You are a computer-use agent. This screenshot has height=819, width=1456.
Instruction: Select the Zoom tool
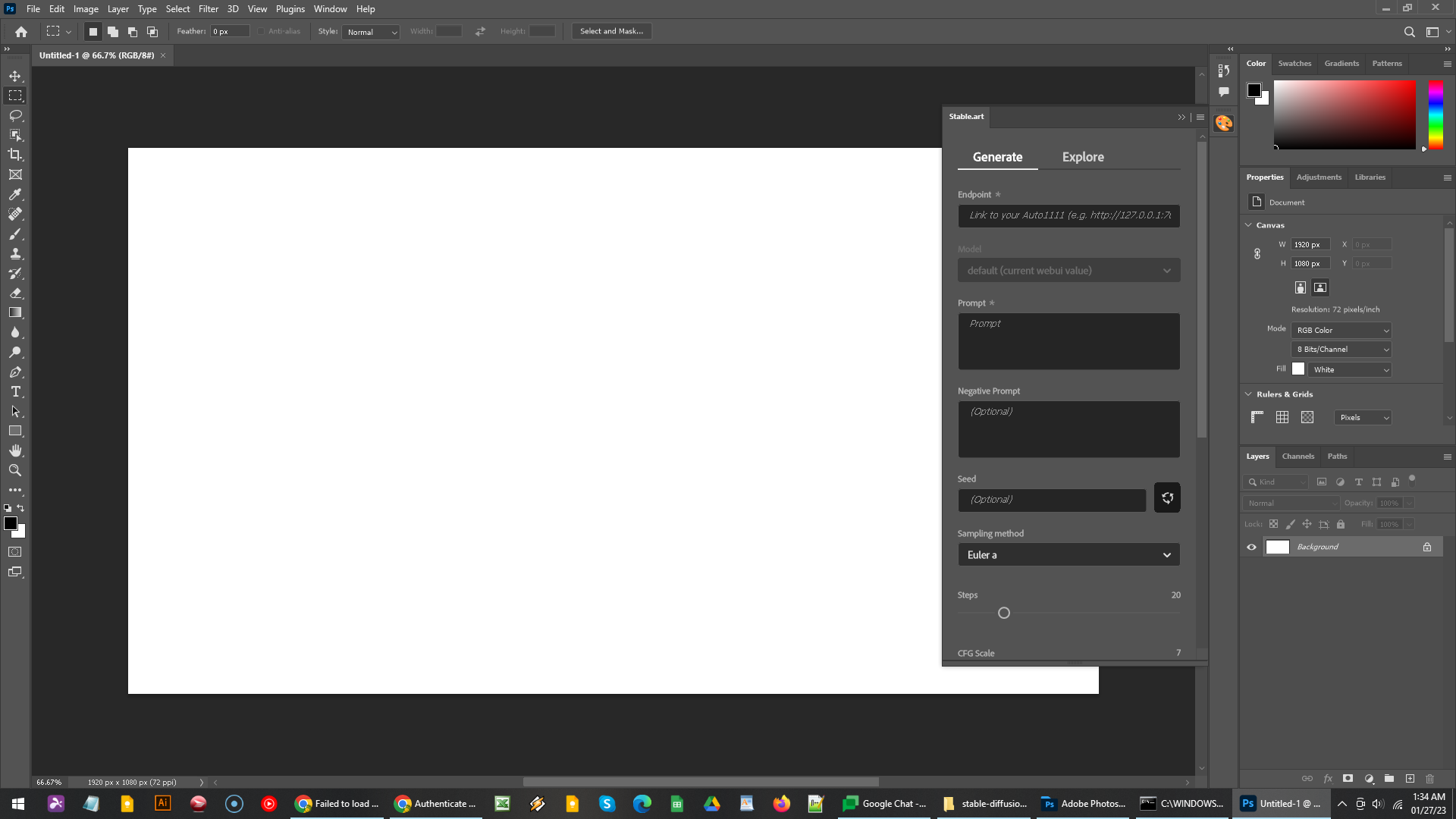(x=15, y=470)
